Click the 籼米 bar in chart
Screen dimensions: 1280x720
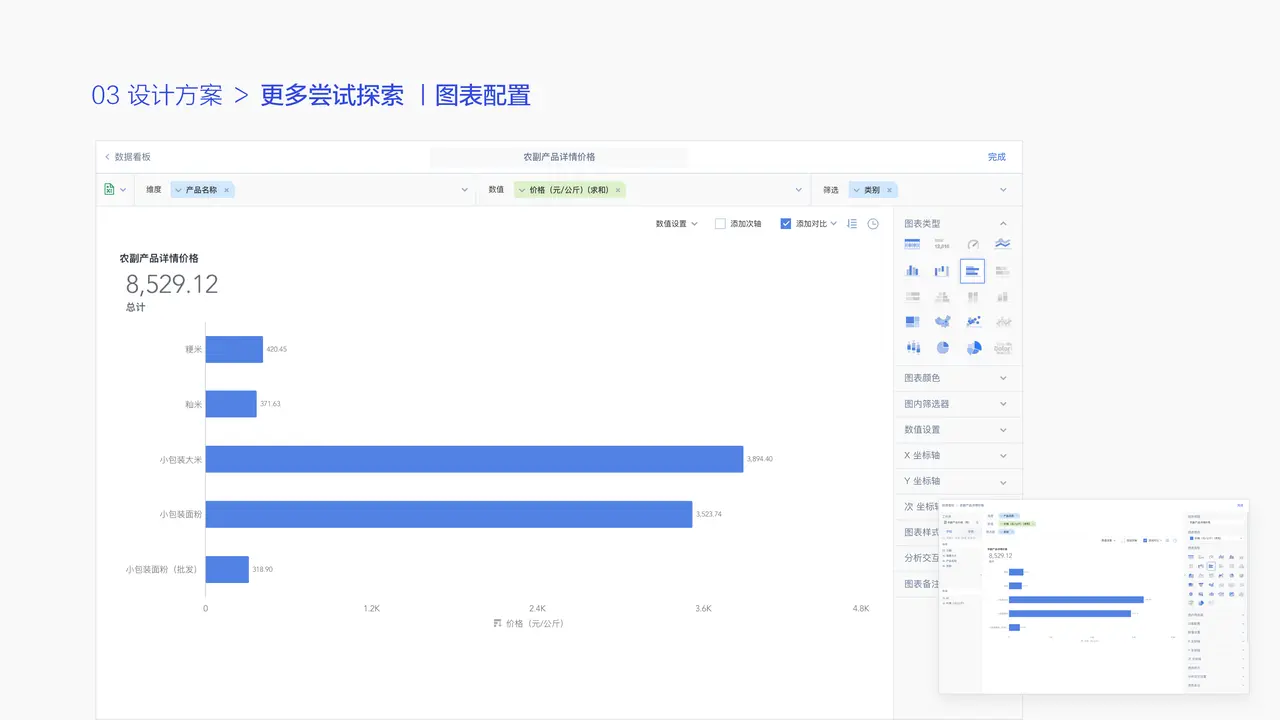point(231,404)
